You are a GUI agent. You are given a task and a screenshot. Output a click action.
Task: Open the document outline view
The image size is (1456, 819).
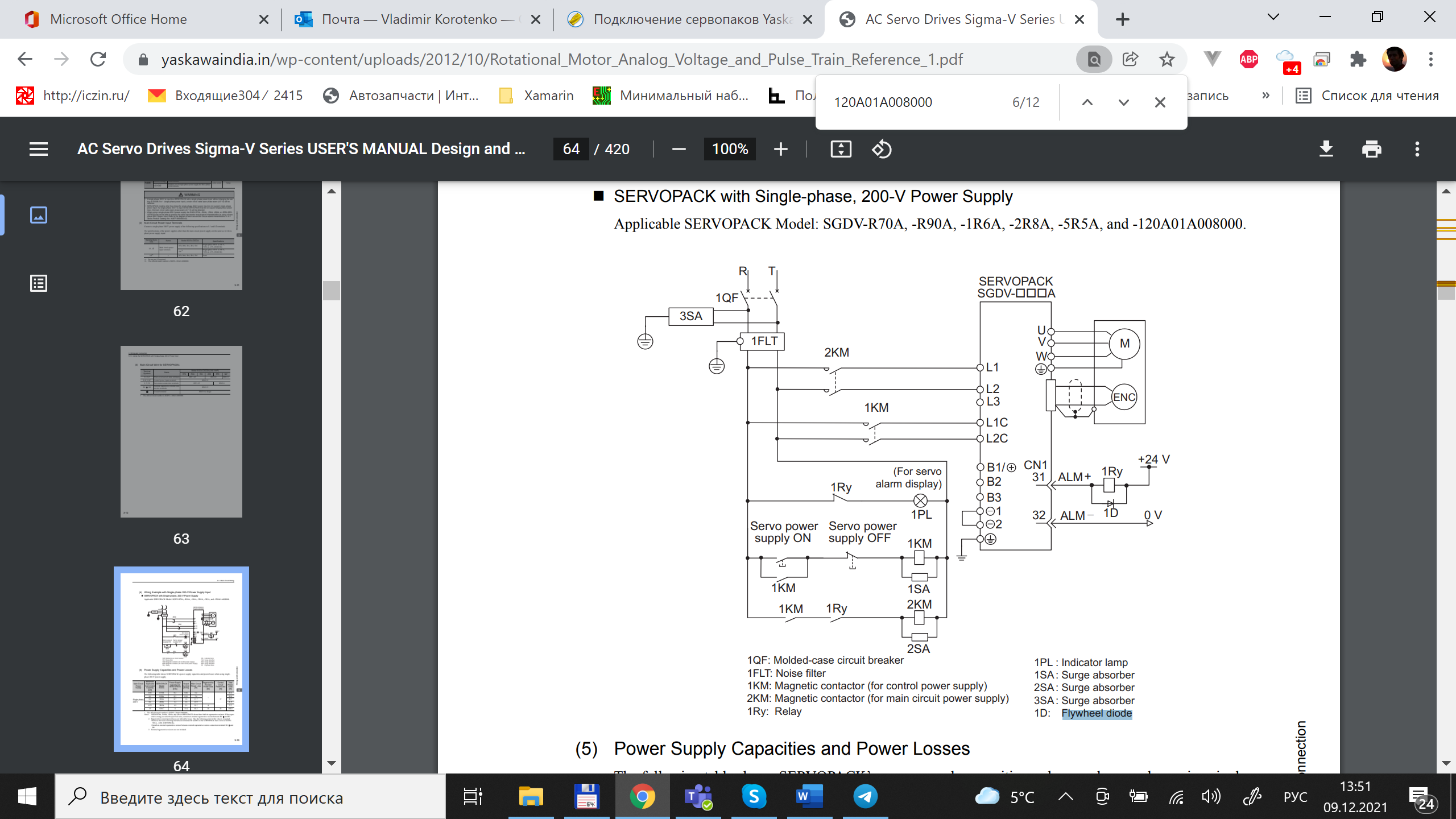pos(38,283)
